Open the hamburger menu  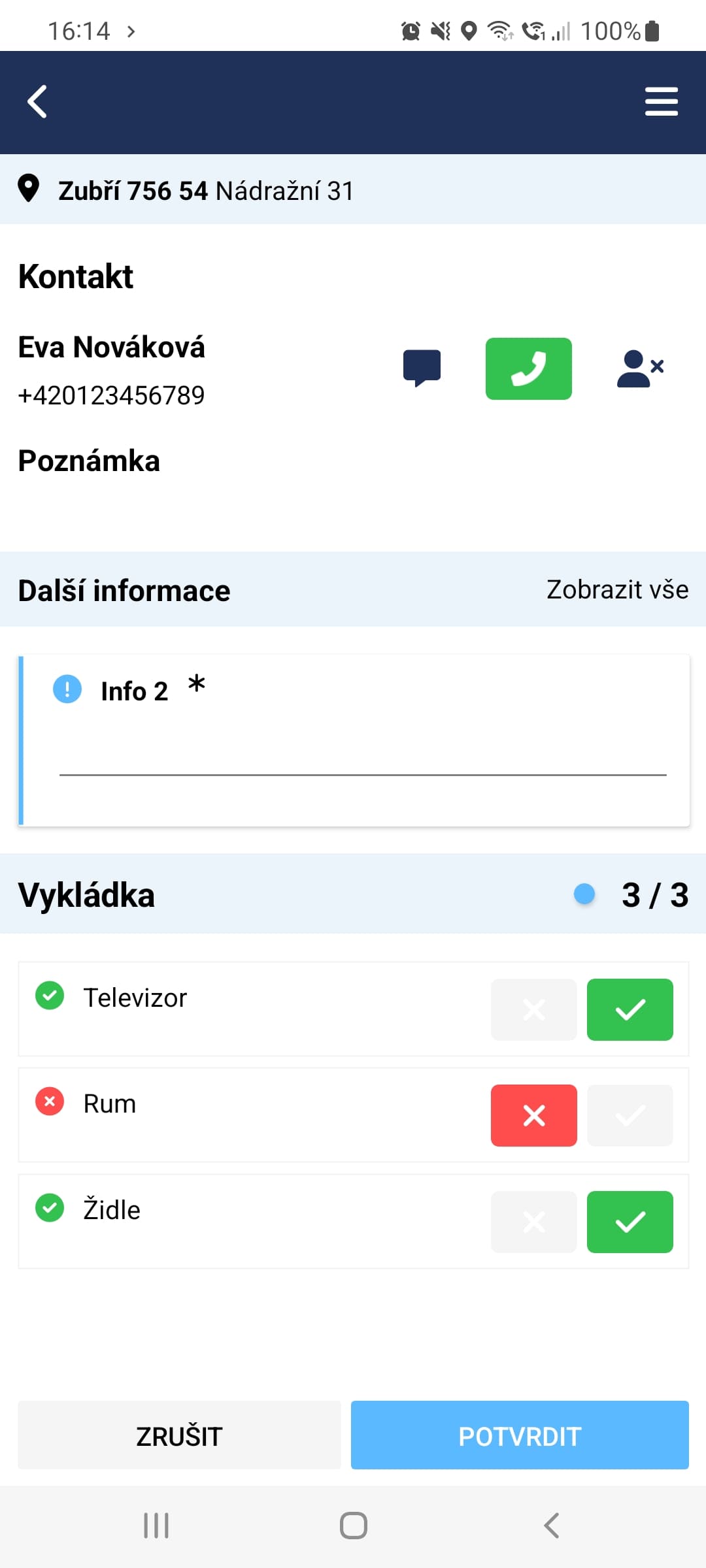pyautogui.click(x=661, y=102)
